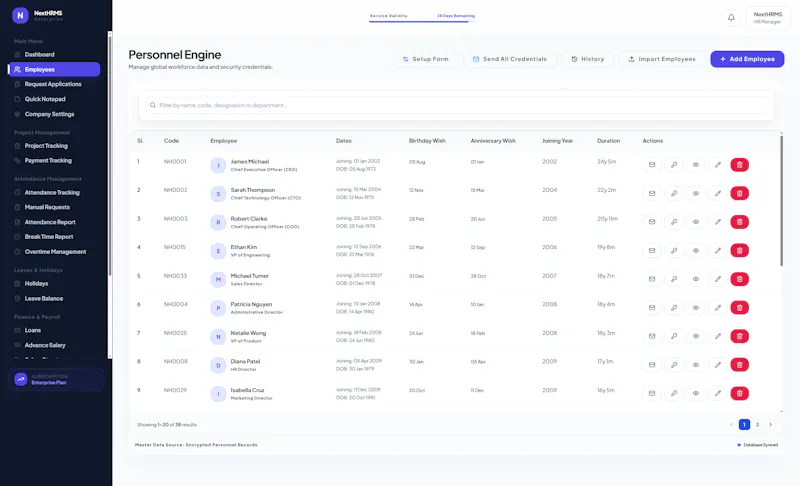Image resolution: width=800 pixels, height=486 pixels.
Task: Delete Michael Turner's record
Action: [740, 279]
